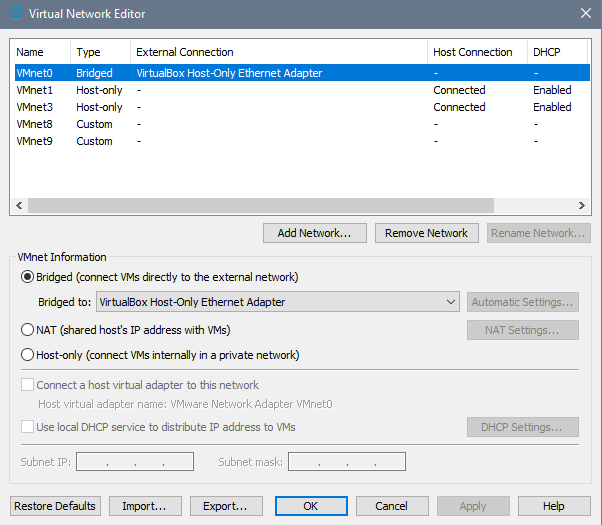Sort list by the Type column header
Viewport: 602px width, 525px height.
click(100, 52)
